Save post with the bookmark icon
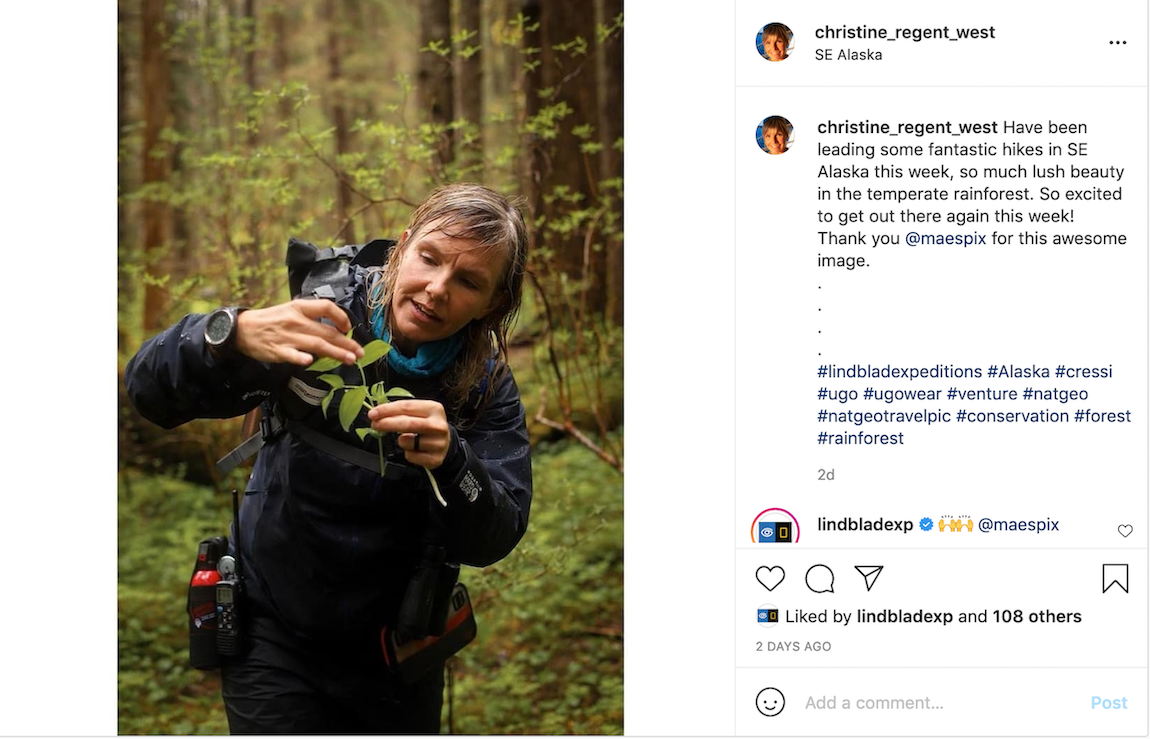 pos(1115,578)
